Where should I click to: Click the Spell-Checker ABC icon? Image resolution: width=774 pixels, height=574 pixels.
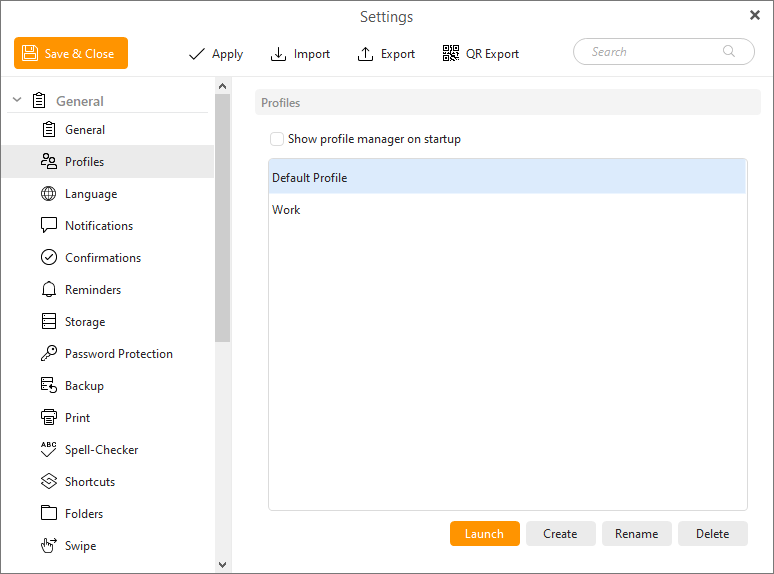[48, 450]
